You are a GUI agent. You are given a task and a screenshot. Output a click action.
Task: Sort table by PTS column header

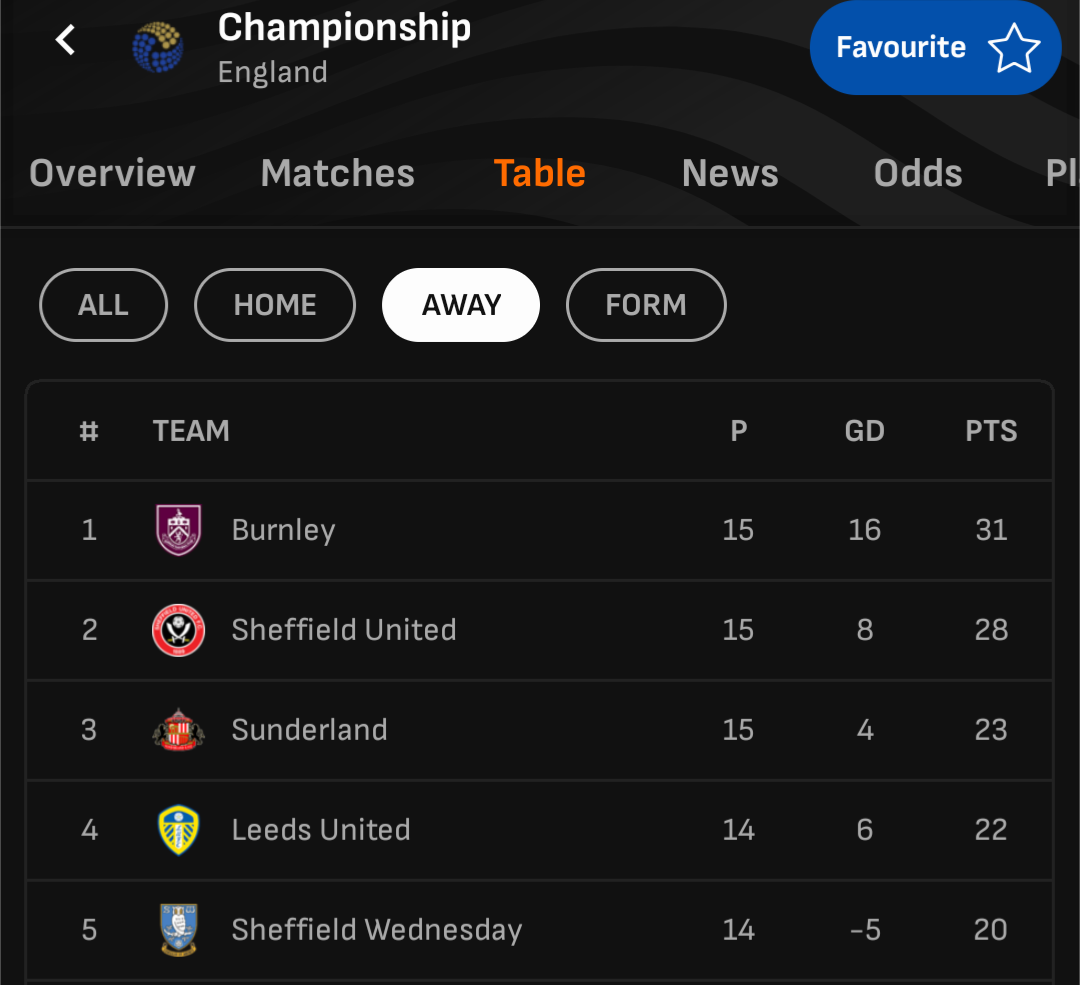click(x=991, y=431)
